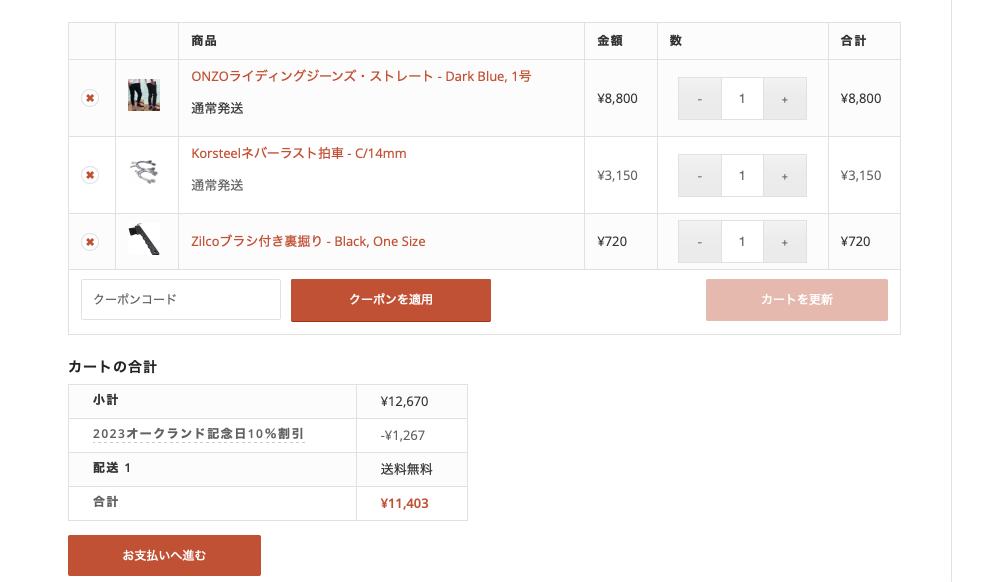
Task: Remove Zilco brush hoof pick from cart
Action: pyautogui.click(x=90, y=242)
